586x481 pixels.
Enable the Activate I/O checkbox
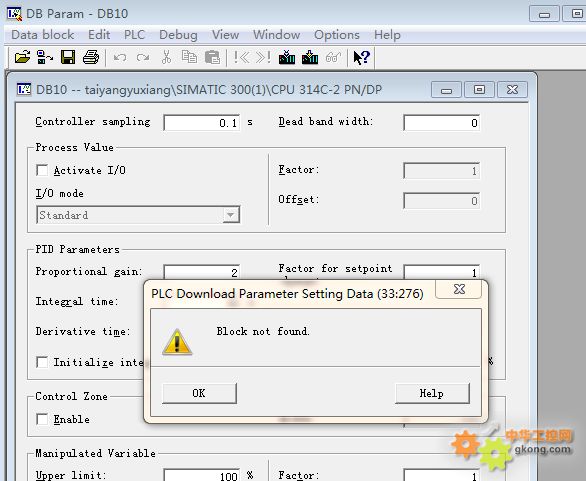point(42,170)
